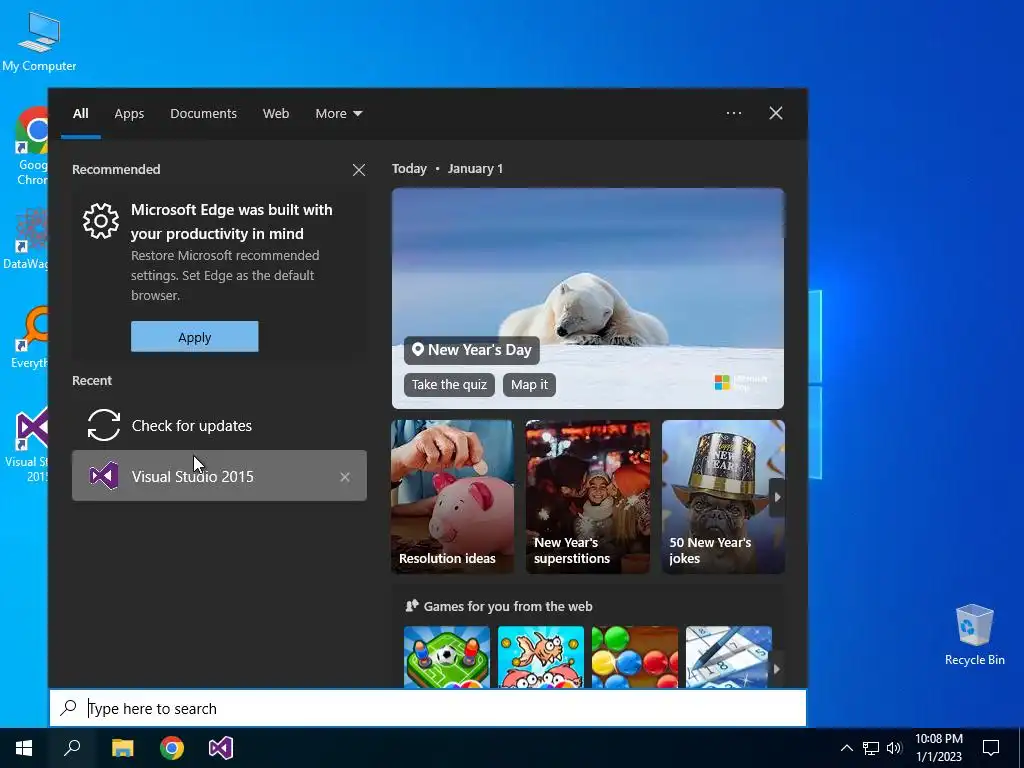
Task: Click the volume speaker tray icon
Action: (x=895, y=748)
